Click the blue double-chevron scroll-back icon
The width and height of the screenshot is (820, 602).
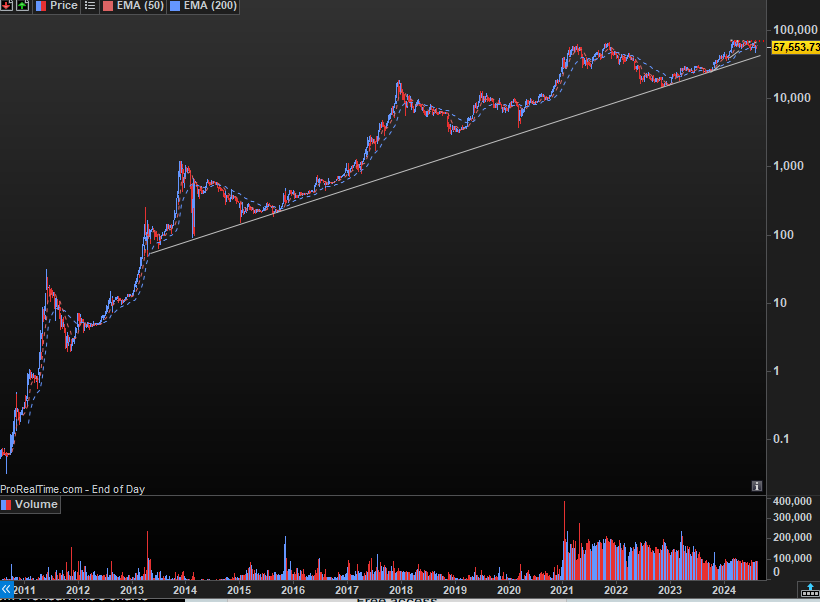click(6, 589)
